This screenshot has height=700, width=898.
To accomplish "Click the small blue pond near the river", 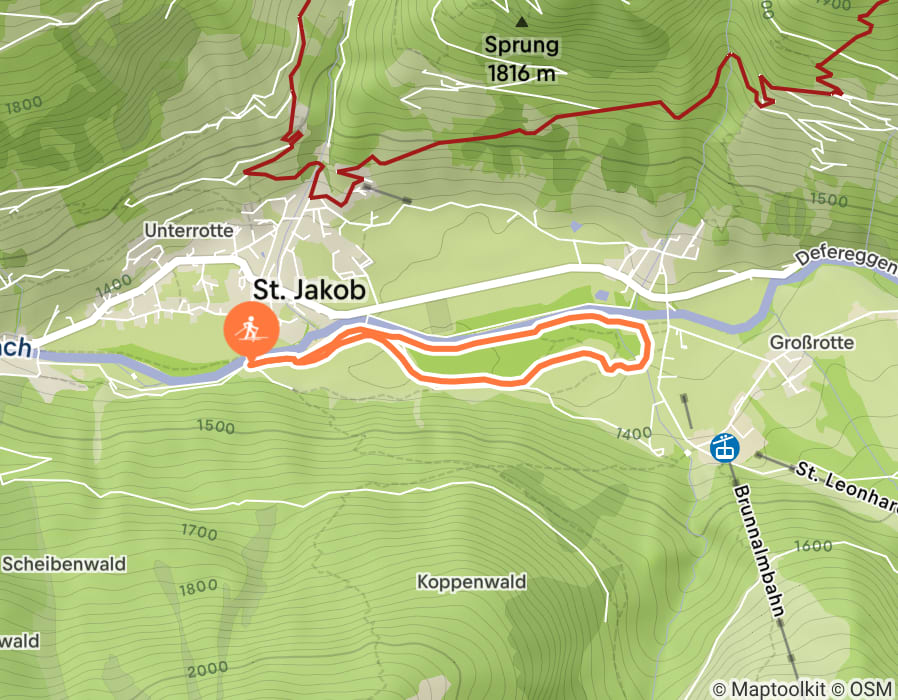I will [602, 295].
